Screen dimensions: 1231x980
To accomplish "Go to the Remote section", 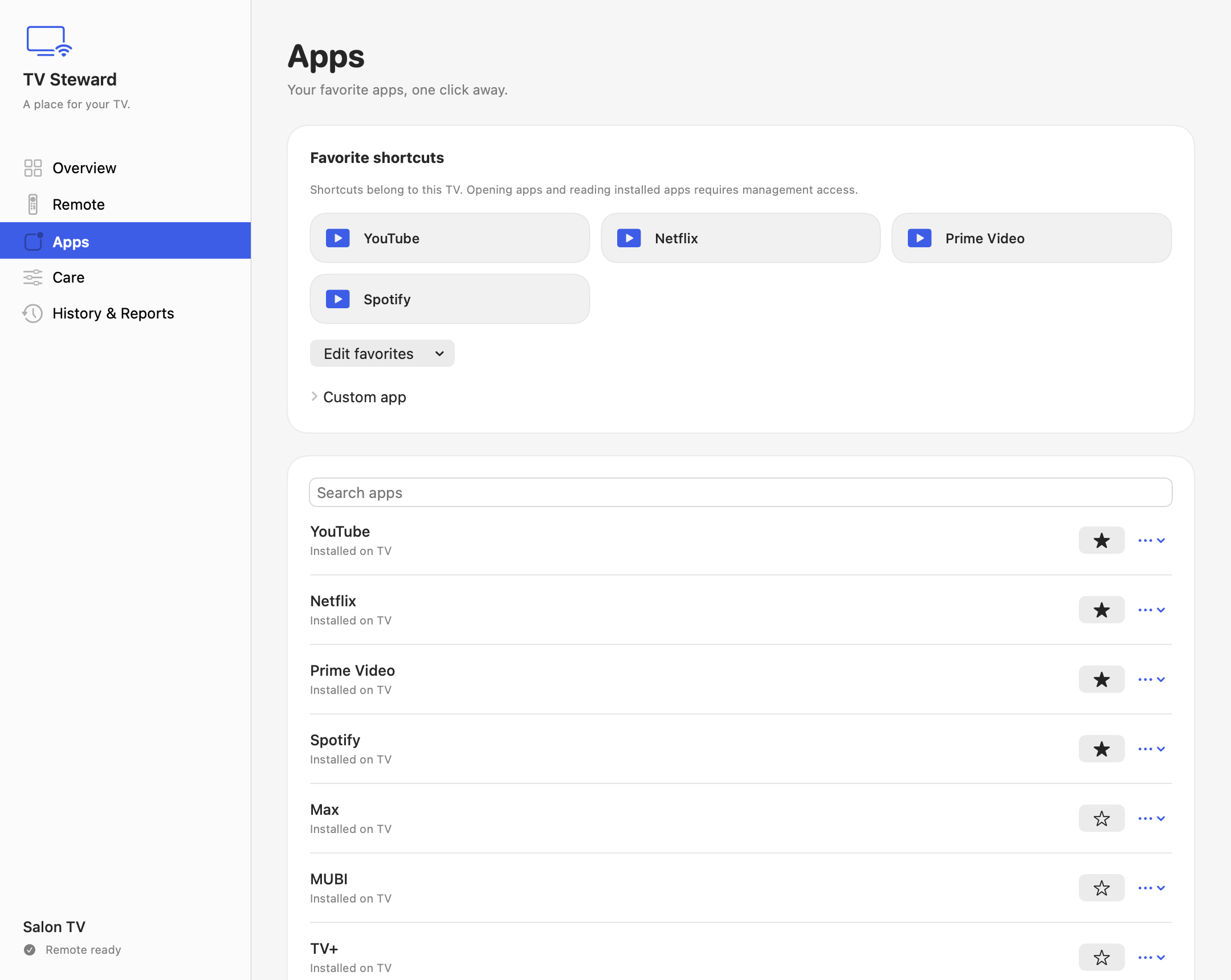I will pyautogui.click(x=125, y=205).
